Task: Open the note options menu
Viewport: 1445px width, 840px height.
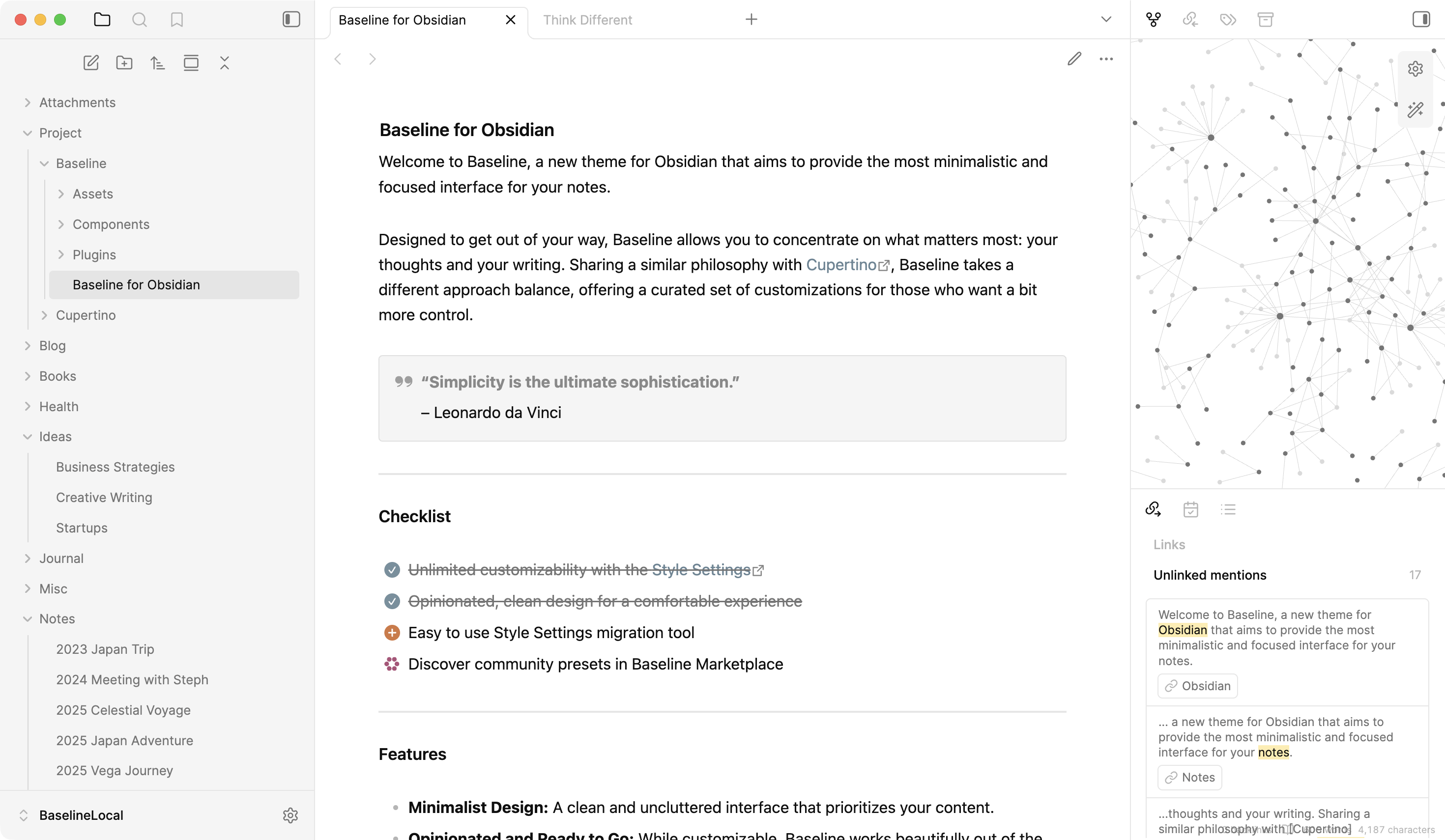Action: coord(1106,59)
